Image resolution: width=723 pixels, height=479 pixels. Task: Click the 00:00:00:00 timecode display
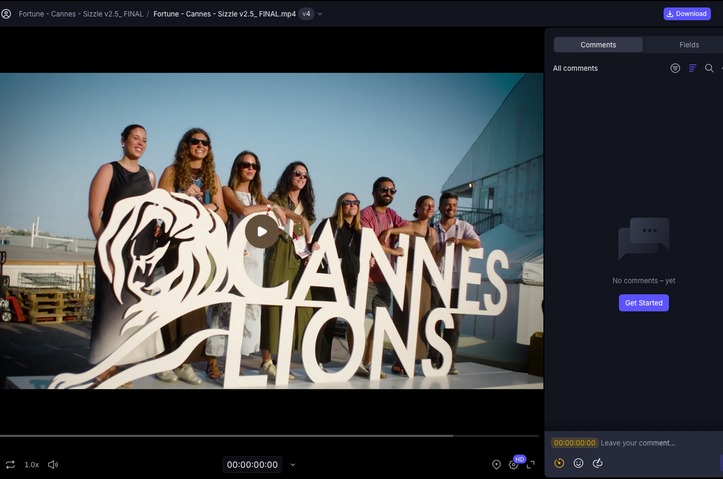(x=252, y=465)
